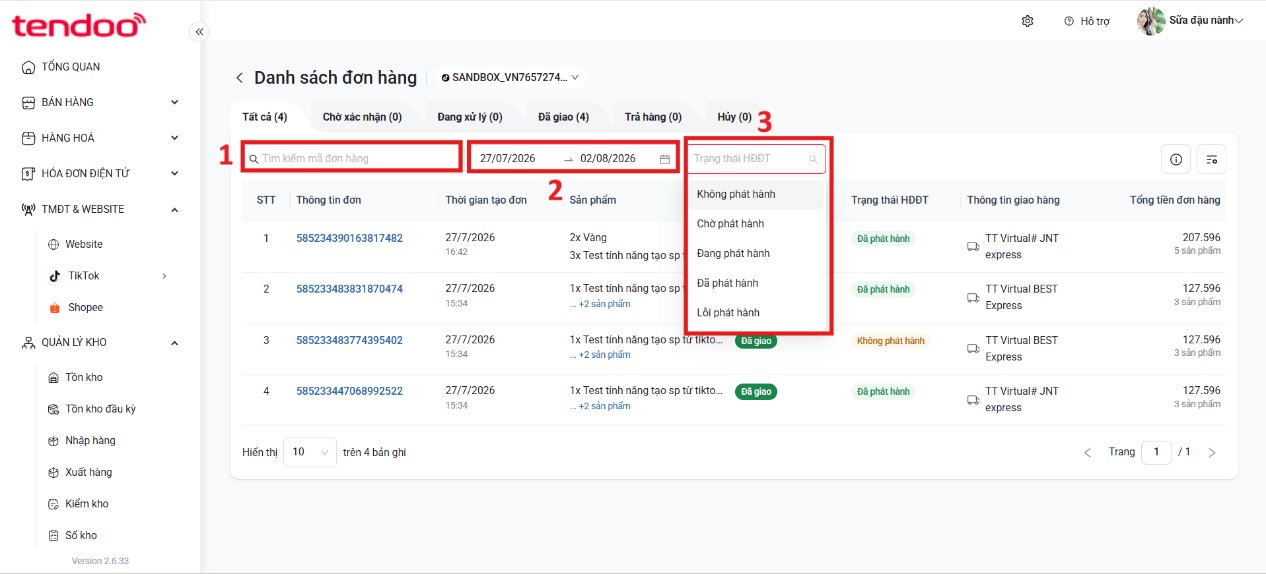Click the TikTok icon in sidebar
Screen dimensions: 1266x574
point(55,276)
